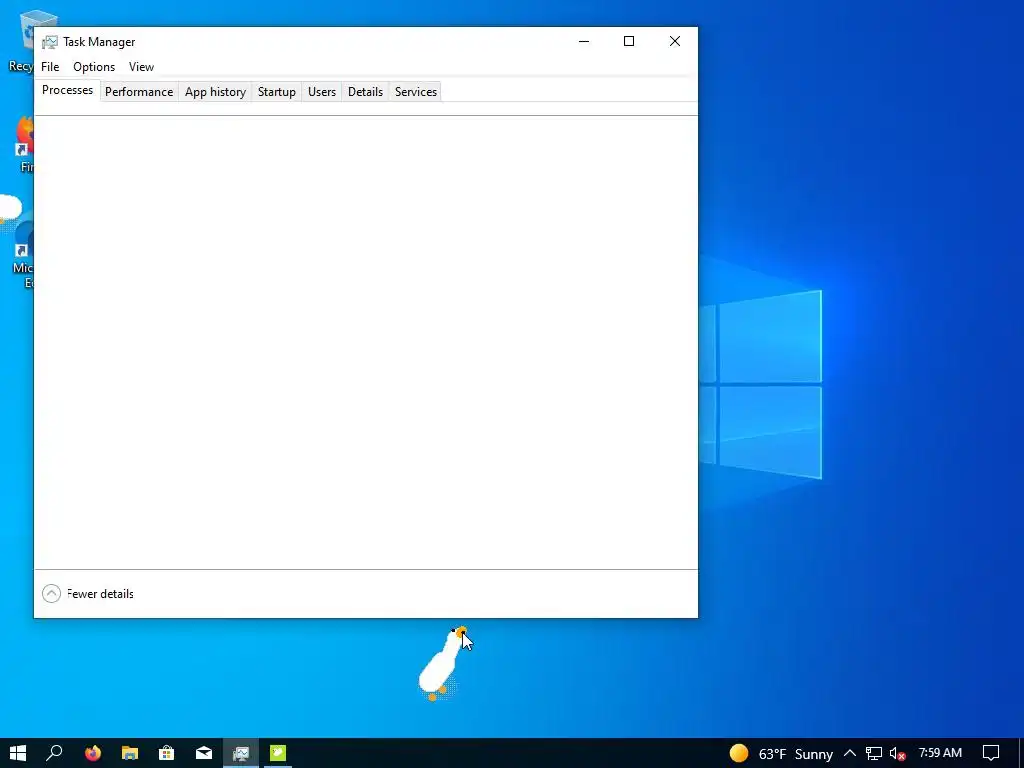Viewport: 1024px width, 768px height.
Task: Maximize the Task Manager window
Action: 629,41
